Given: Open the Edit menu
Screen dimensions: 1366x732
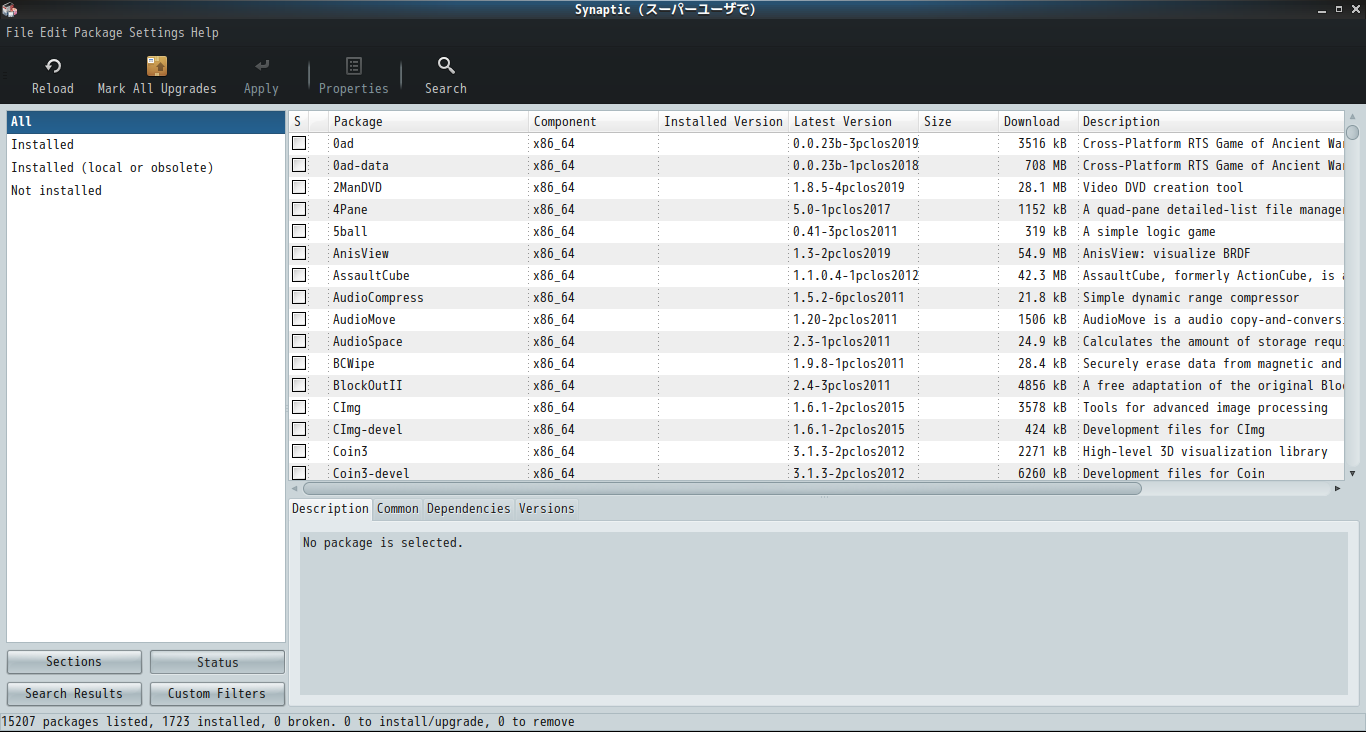Looking at the screenshot, I should pos(54,32).
